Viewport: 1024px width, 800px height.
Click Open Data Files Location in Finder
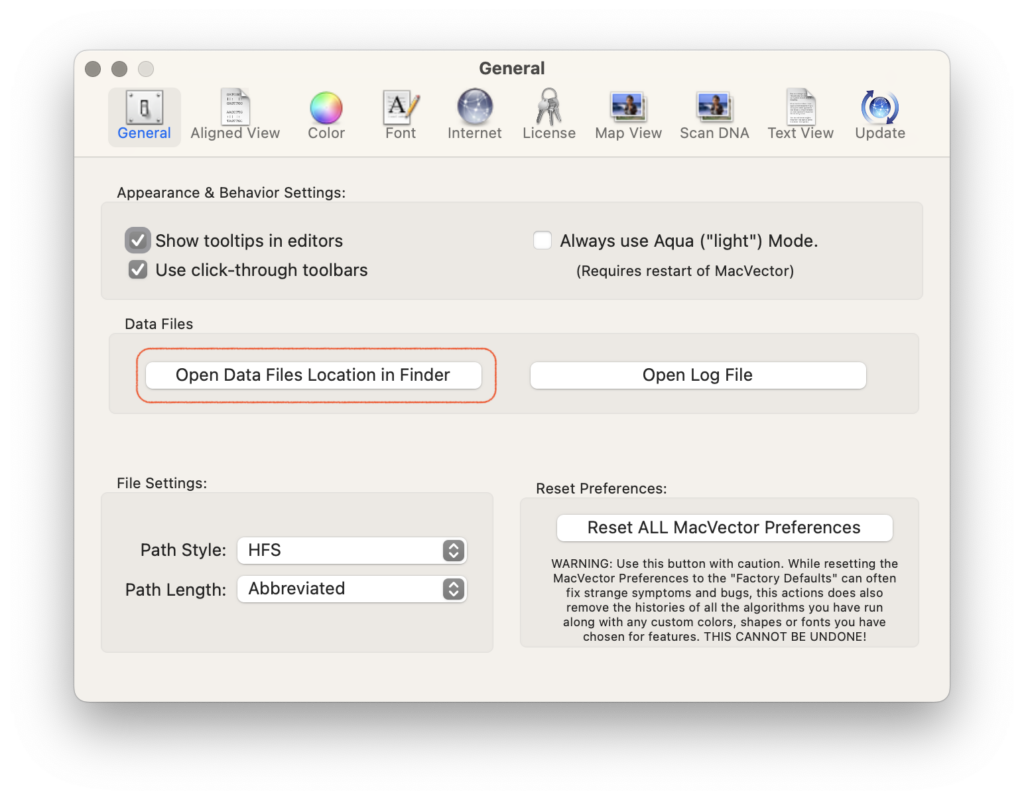[313, 376]
